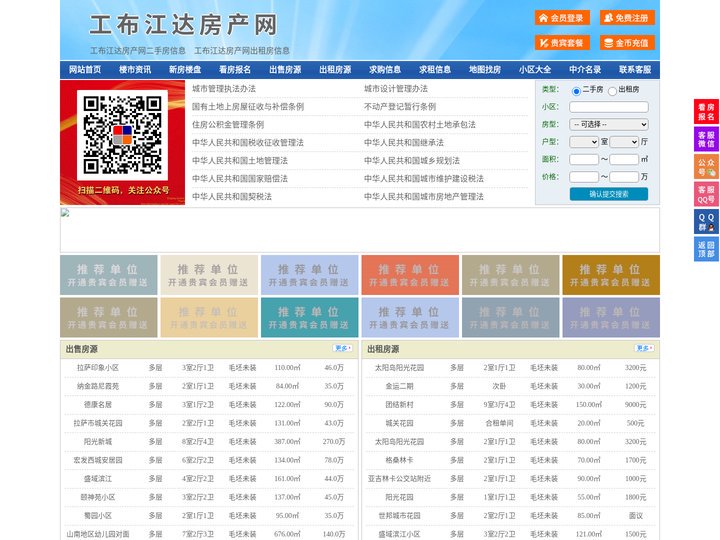Click the 确认提交搜索 search button
Screen dimensions: 720x540
(x=609, y=194)
